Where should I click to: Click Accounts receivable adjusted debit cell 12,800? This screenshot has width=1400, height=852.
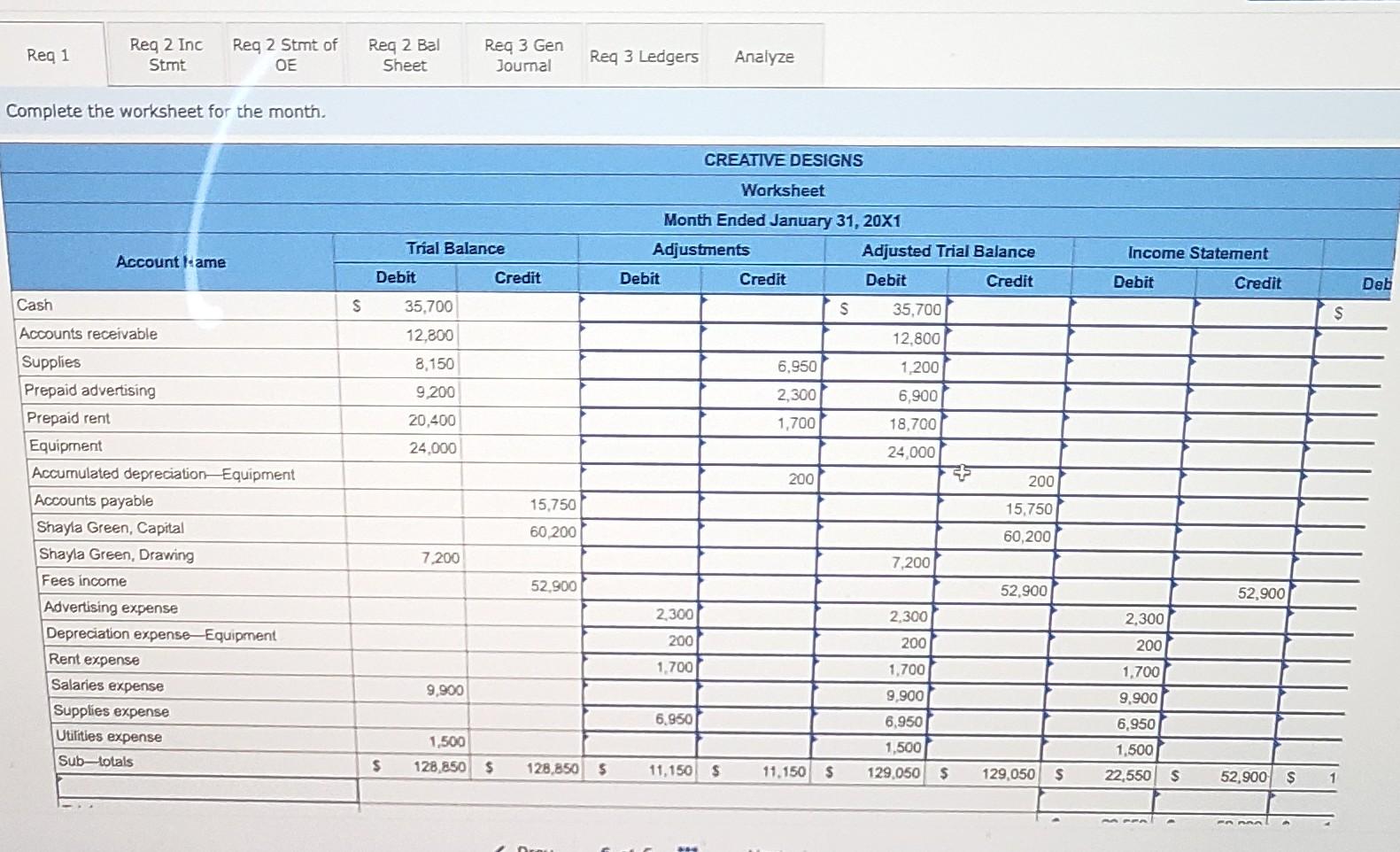click(885, 338)
